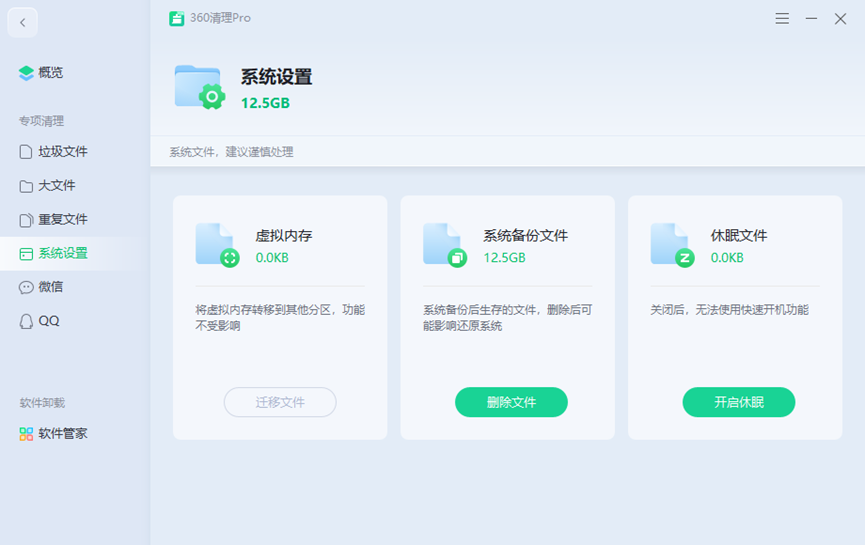Click the QQ penguin icon
The width and height of the screenshot is (865, 545).
26,322
